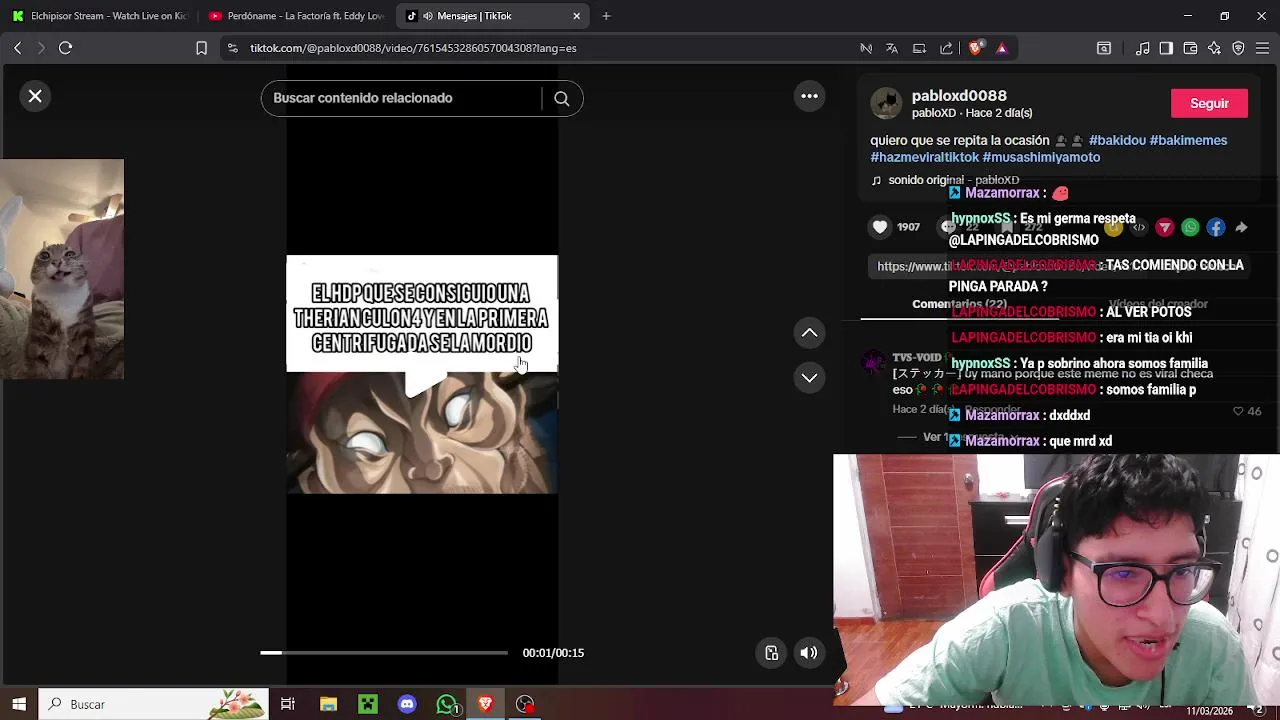Like the video with heart icon
The width and height of the screenshot is (1280, 720).
(879, 227)
